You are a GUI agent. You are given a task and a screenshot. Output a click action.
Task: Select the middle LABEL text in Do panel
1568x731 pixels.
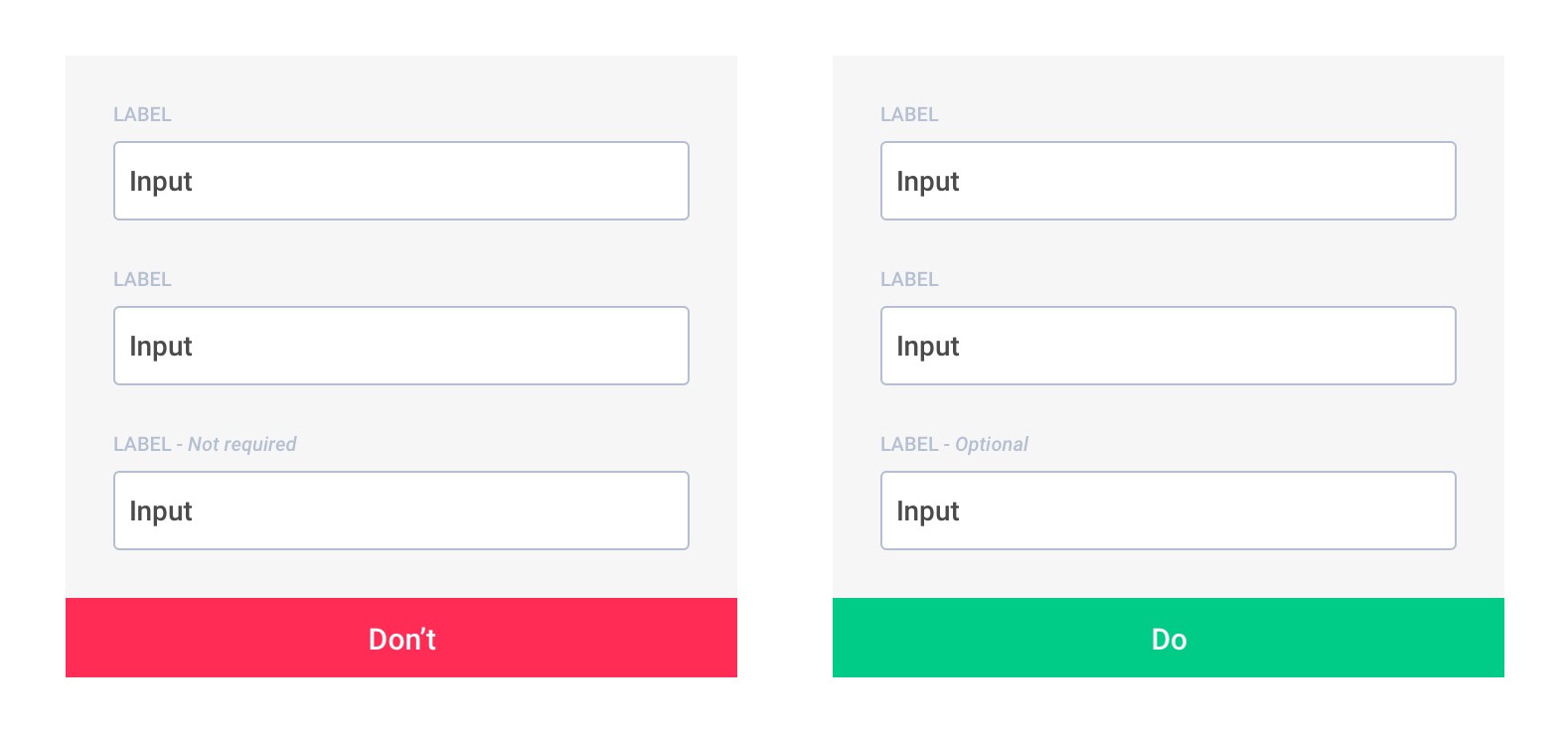click(909, 279)
